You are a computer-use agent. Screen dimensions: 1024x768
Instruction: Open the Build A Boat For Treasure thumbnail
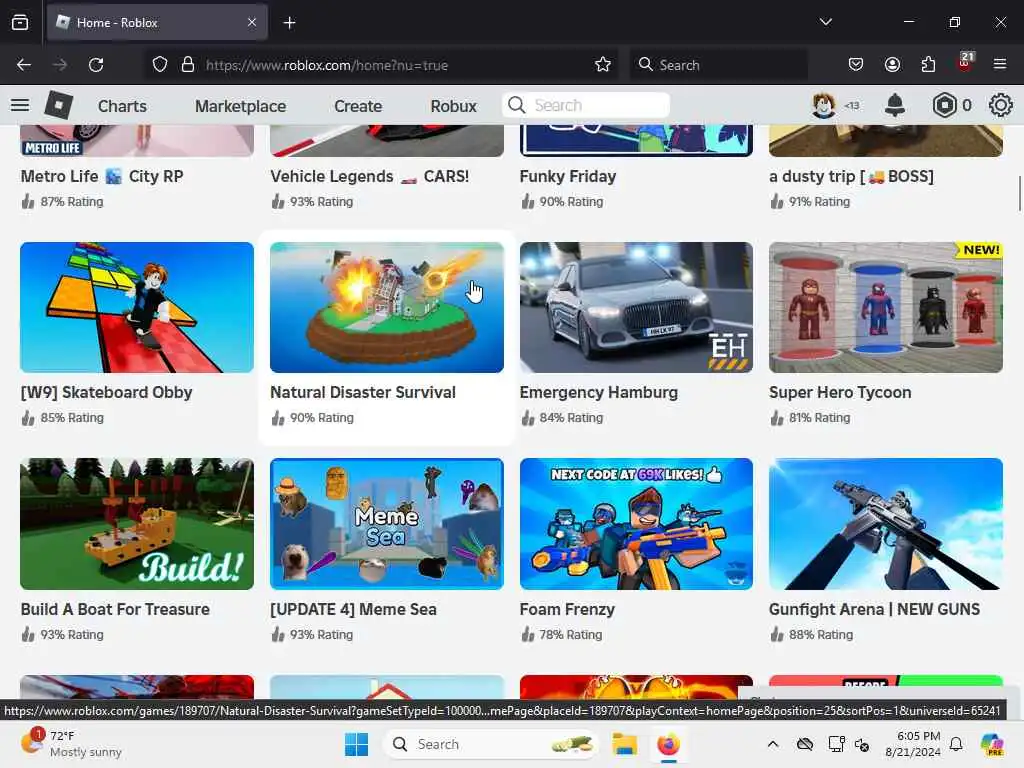(x=137, y=524)
